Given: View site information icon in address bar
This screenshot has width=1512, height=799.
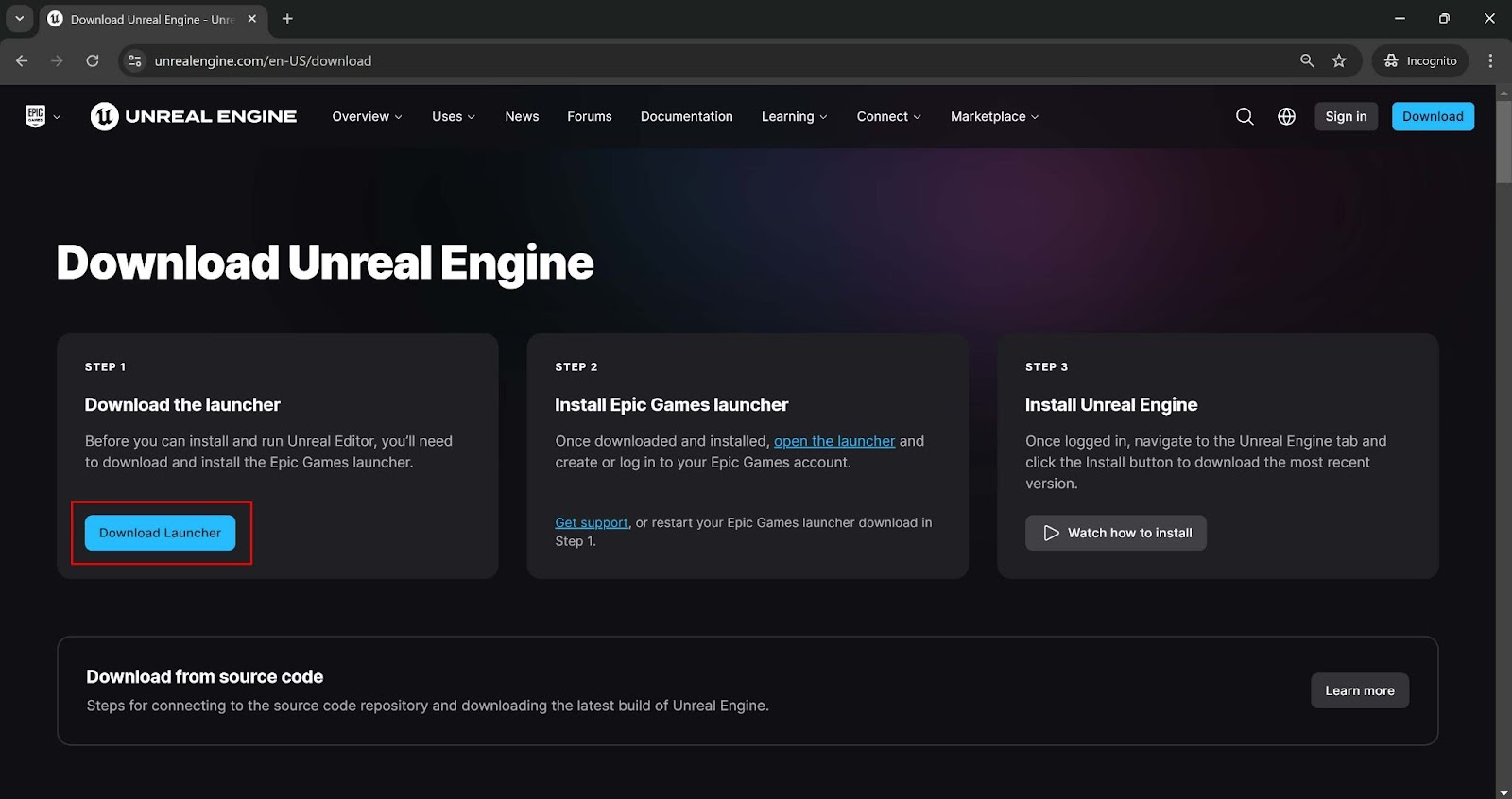Looking at the screenshot, I should 135,60.
